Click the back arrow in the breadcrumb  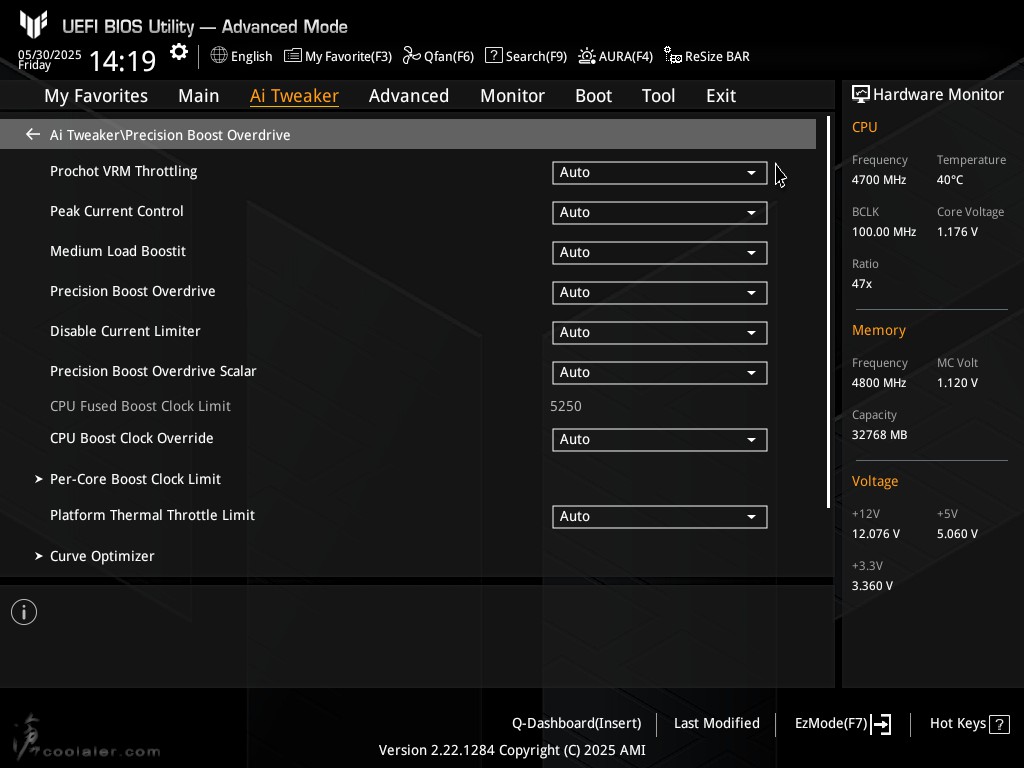coord(33,134)
